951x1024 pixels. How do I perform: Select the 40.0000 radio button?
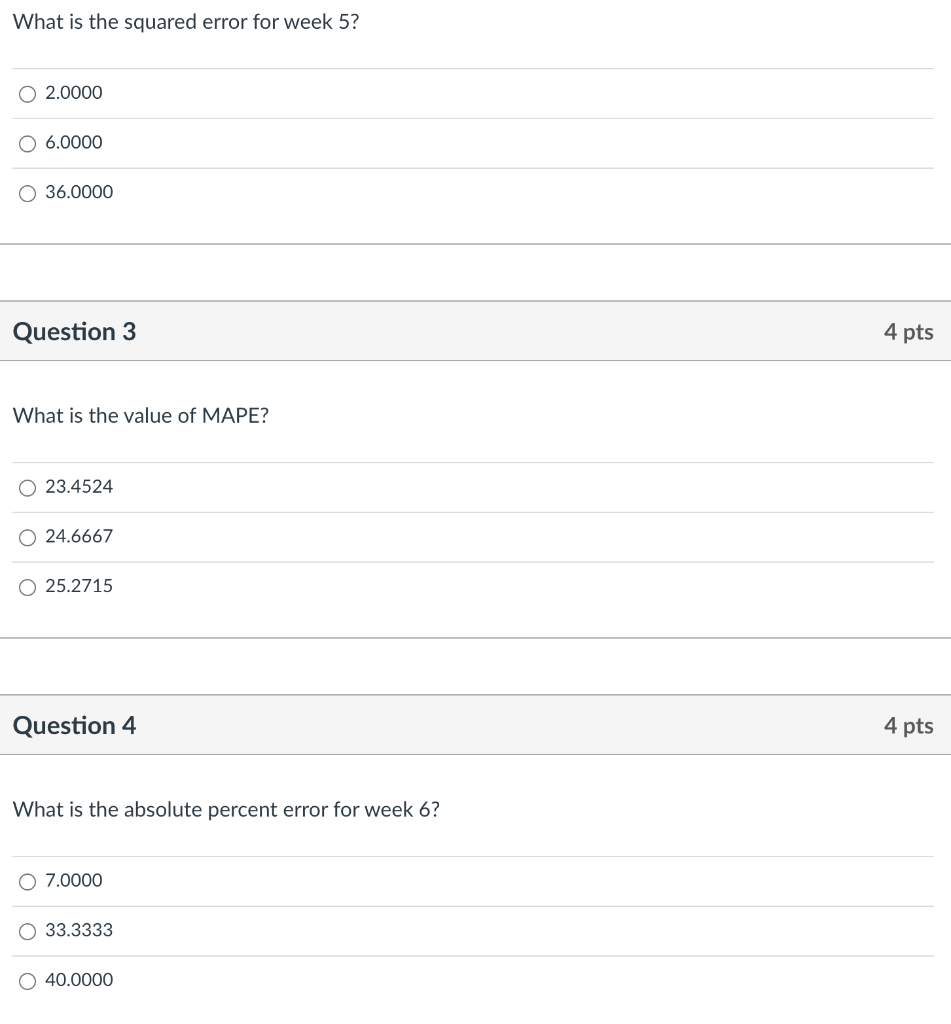point(28,980)
